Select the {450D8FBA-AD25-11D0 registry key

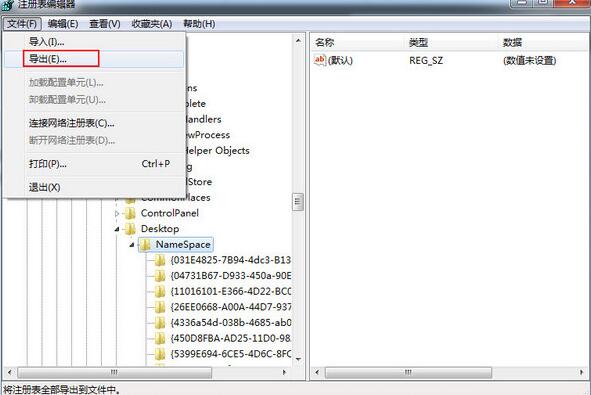point(230,338)
